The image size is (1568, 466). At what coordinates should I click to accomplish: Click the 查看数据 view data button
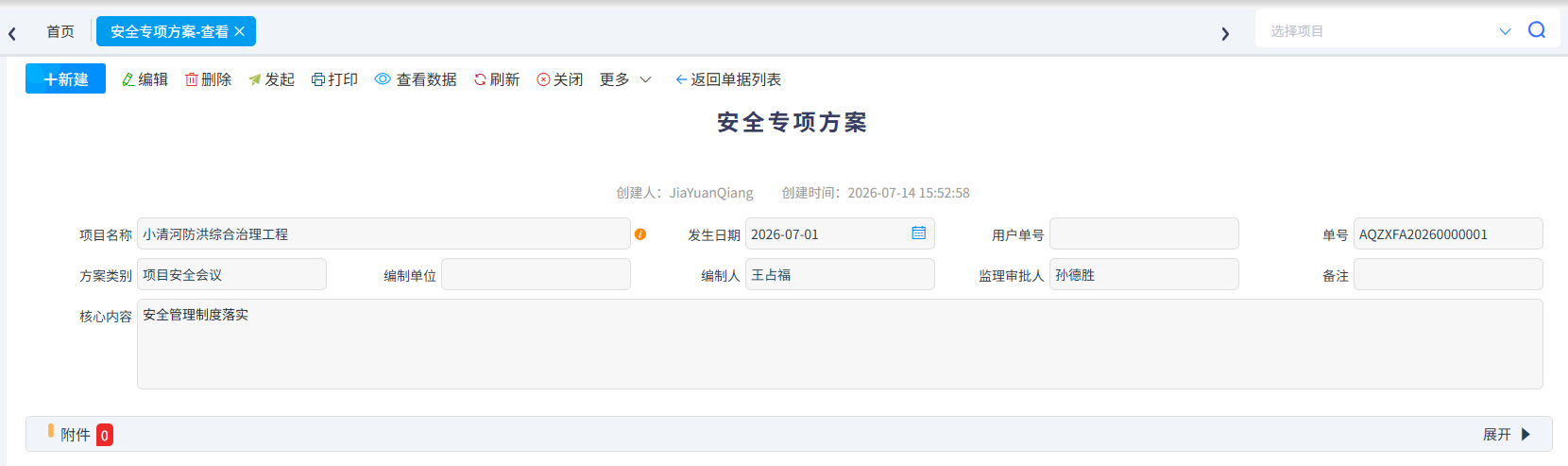point(416,79)
